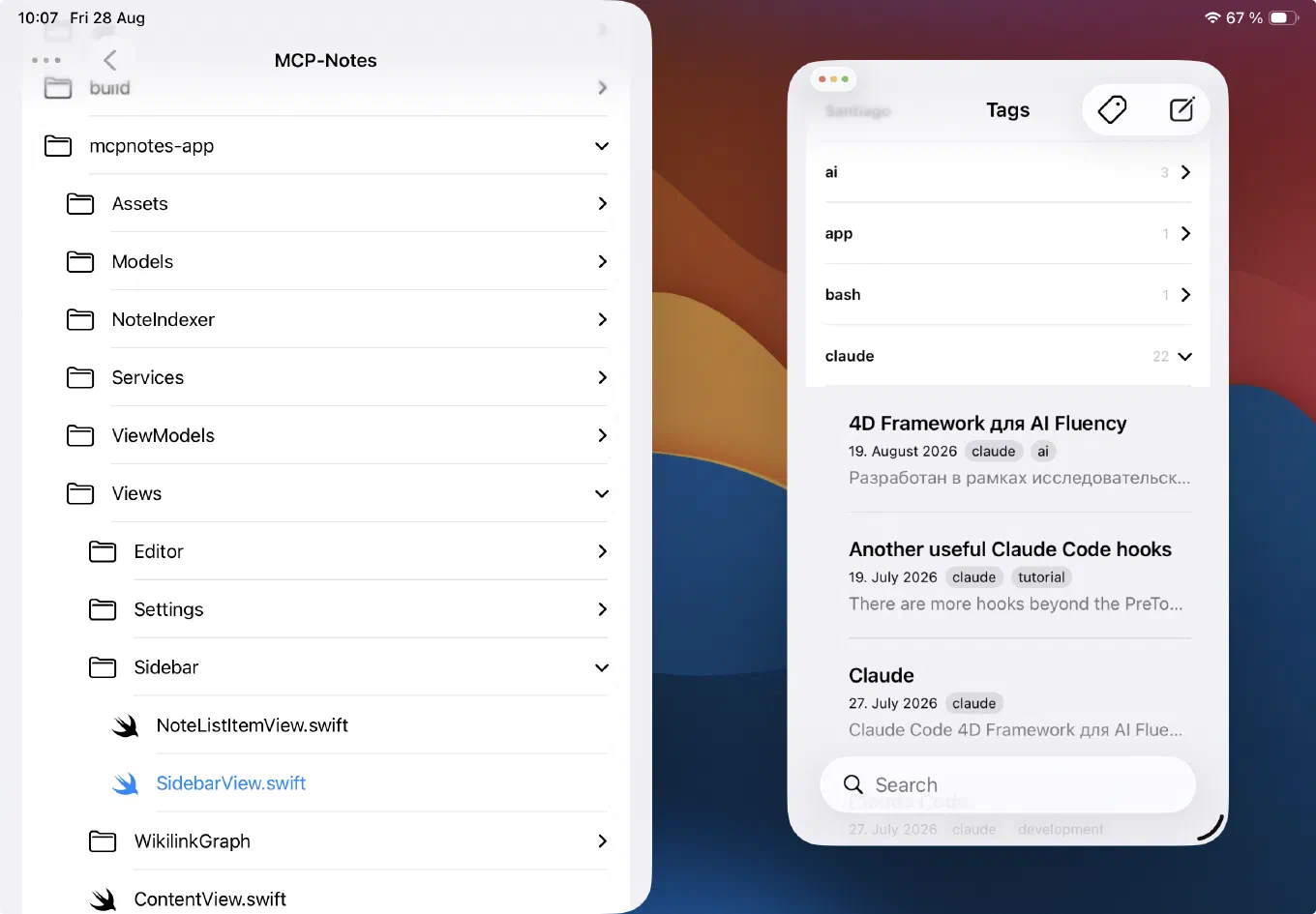This screenshot has height=914, width=1316.
Task: Collapse the claude tag chevron
Action: pyautogui.click(x=1185, y=356)
